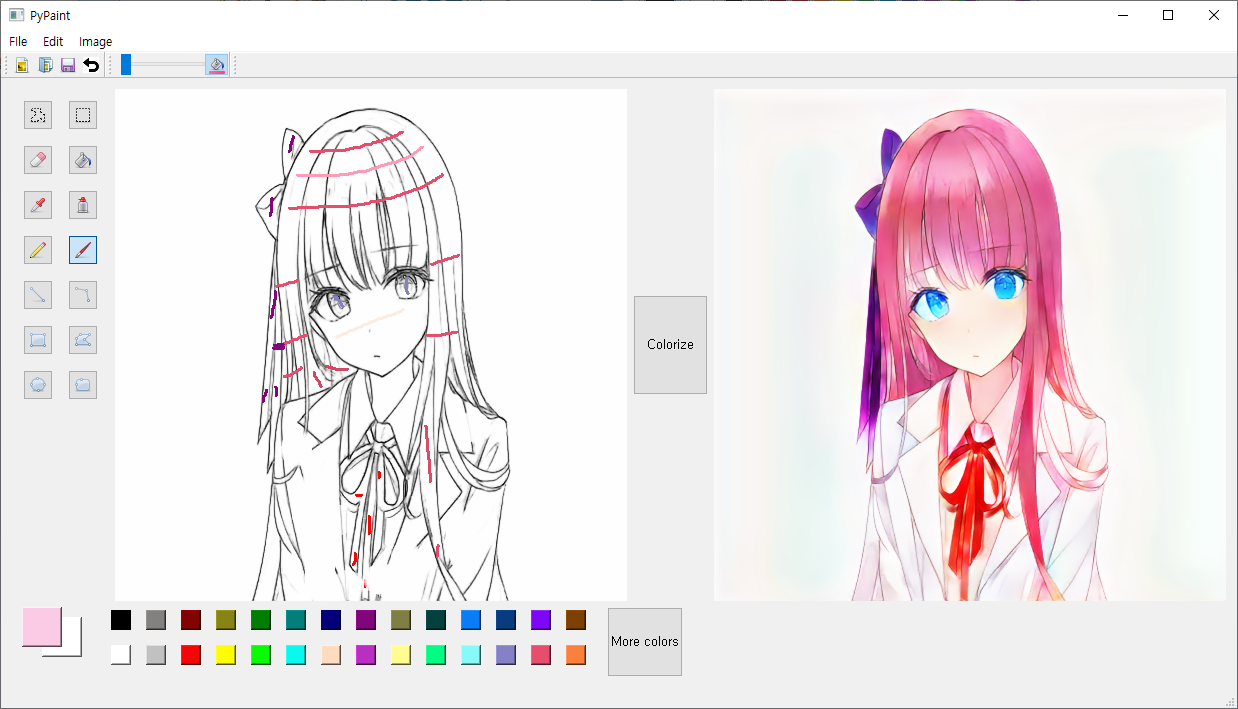Choose the pinkish-red swatch

(541, 655)
